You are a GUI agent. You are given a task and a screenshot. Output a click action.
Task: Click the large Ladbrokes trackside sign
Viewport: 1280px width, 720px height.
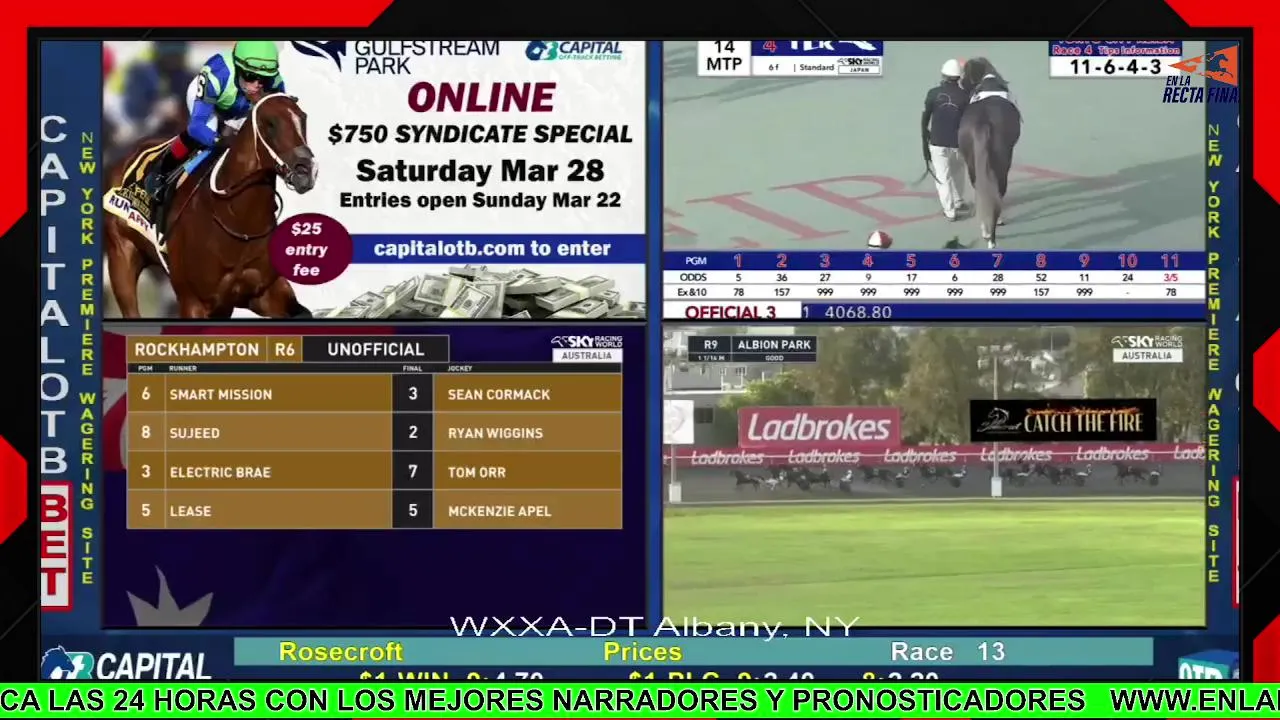818,428
